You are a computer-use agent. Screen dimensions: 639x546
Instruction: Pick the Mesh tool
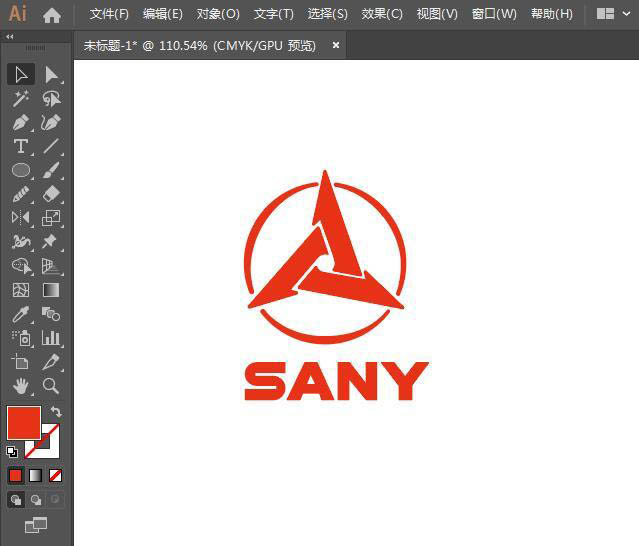coord(21,290)
